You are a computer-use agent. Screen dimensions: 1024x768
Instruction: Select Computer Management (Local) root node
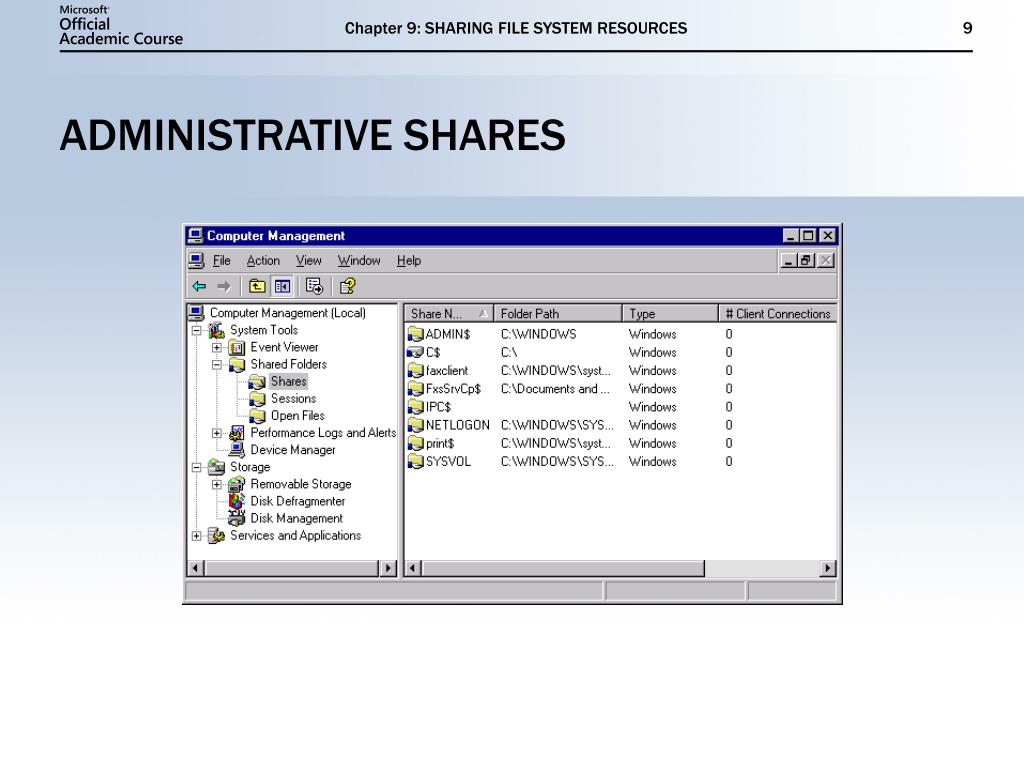tap(287, 313)
